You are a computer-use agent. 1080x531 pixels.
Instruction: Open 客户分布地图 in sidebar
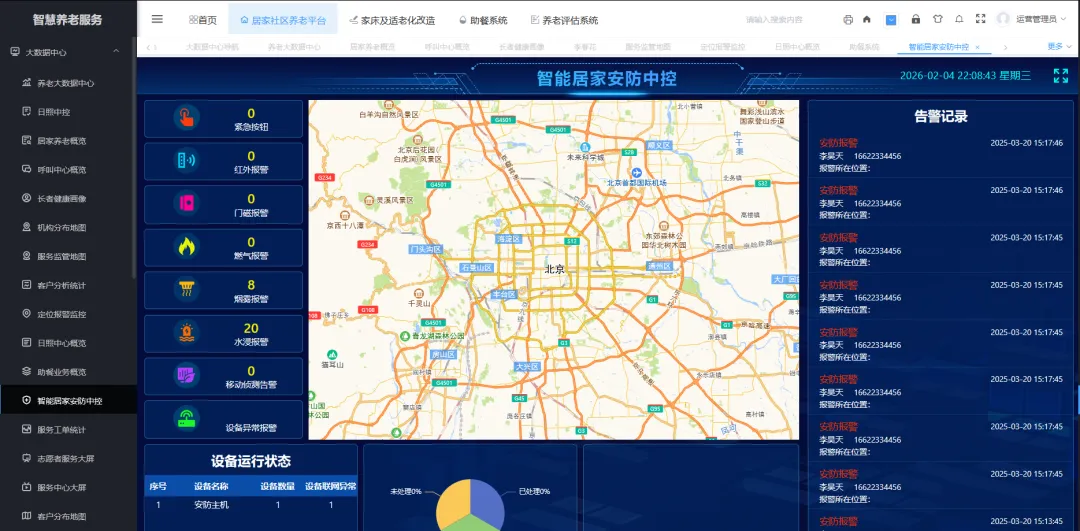click(x=69, y=516)
